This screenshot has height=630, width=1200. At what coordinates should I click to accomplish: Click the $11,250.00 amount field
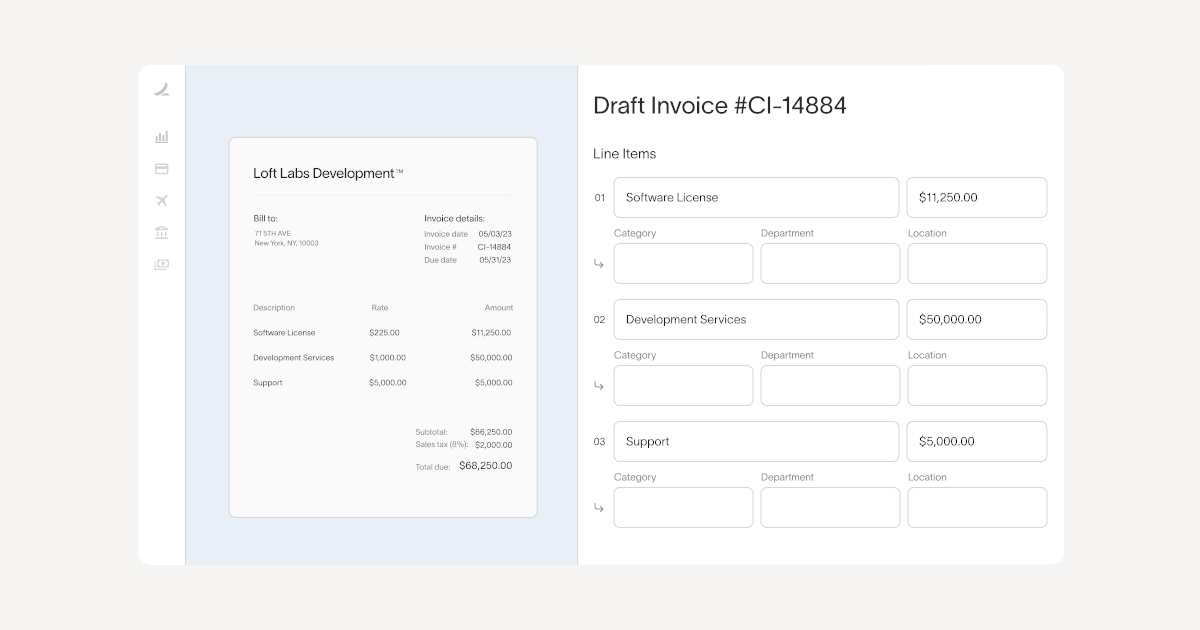pos(977,198)
